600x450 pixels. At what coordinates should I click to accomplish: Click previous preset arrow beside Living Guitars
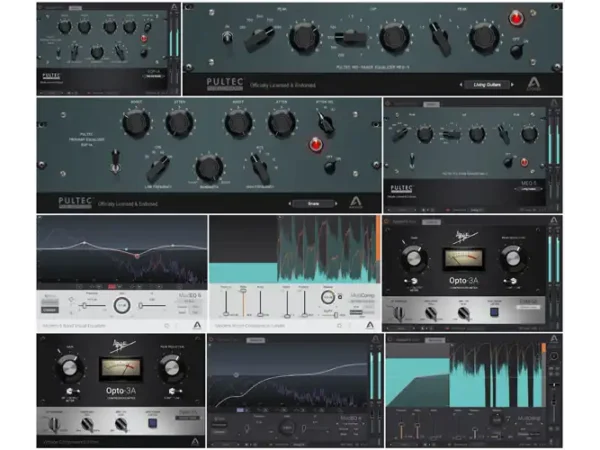pos(461,85)
